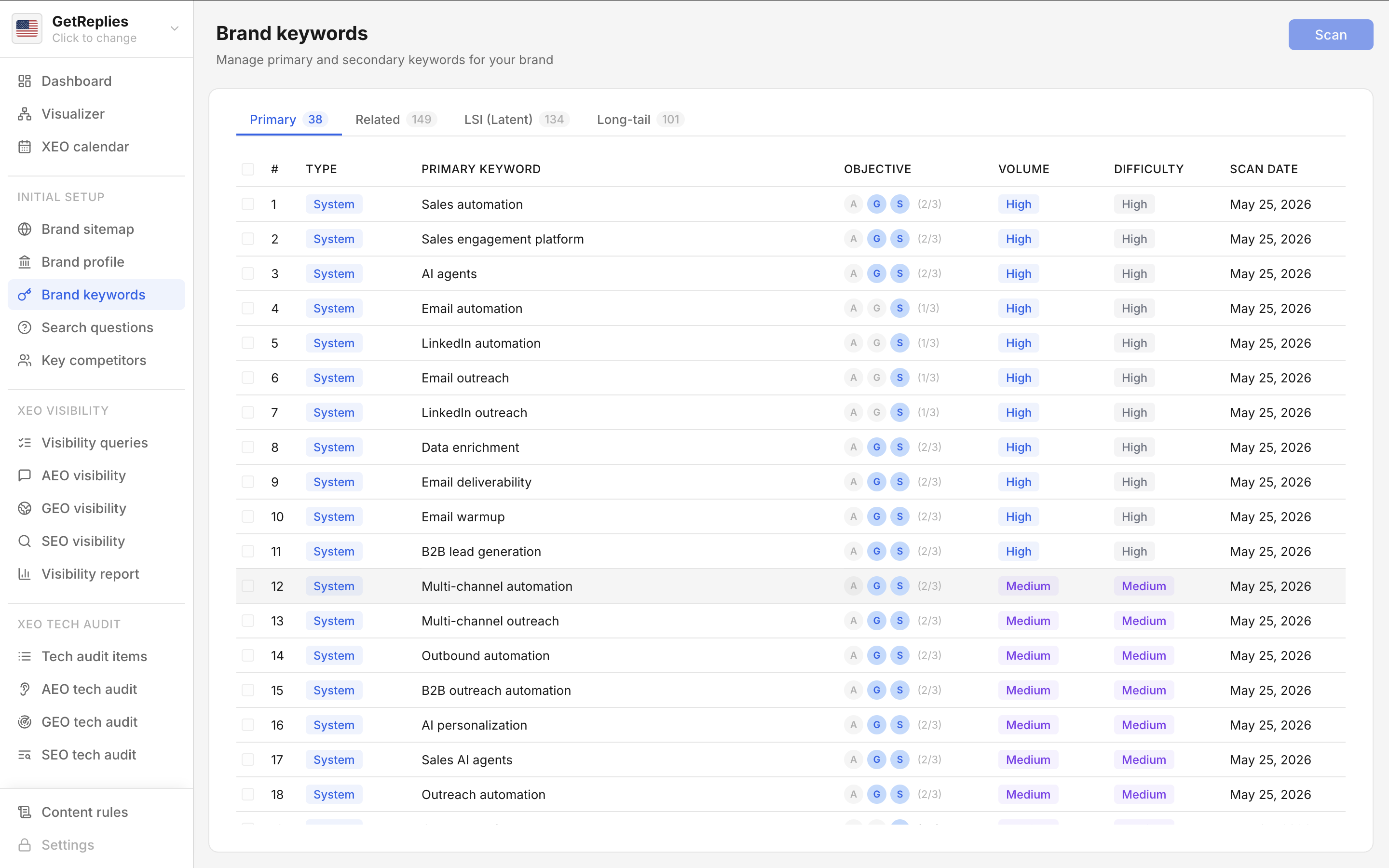Click the GEO tech audit radar icon
Image resolution: width=1389 pixels, height=868 pixels.
tap(25, 721)
